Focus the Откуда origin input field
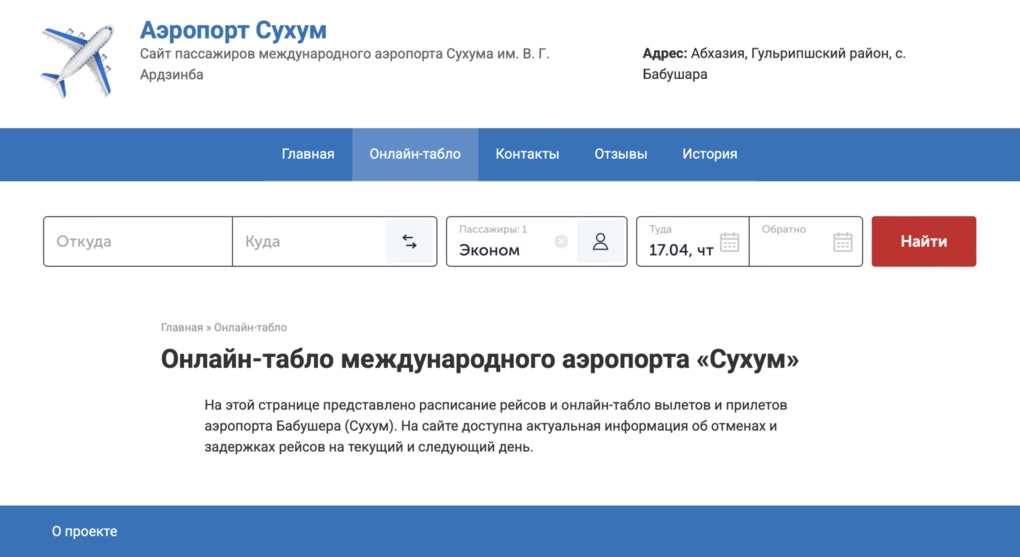Image resolution: width=1020 pixels, height=557 pixels. point(138,242)
